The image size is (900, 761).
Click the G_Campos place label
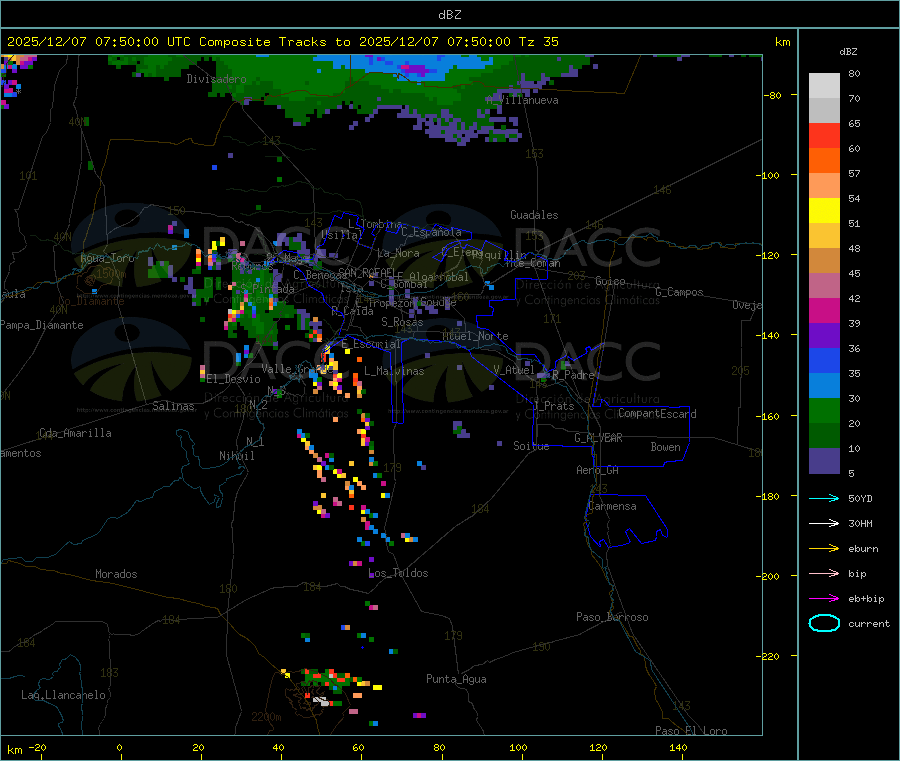679,292
